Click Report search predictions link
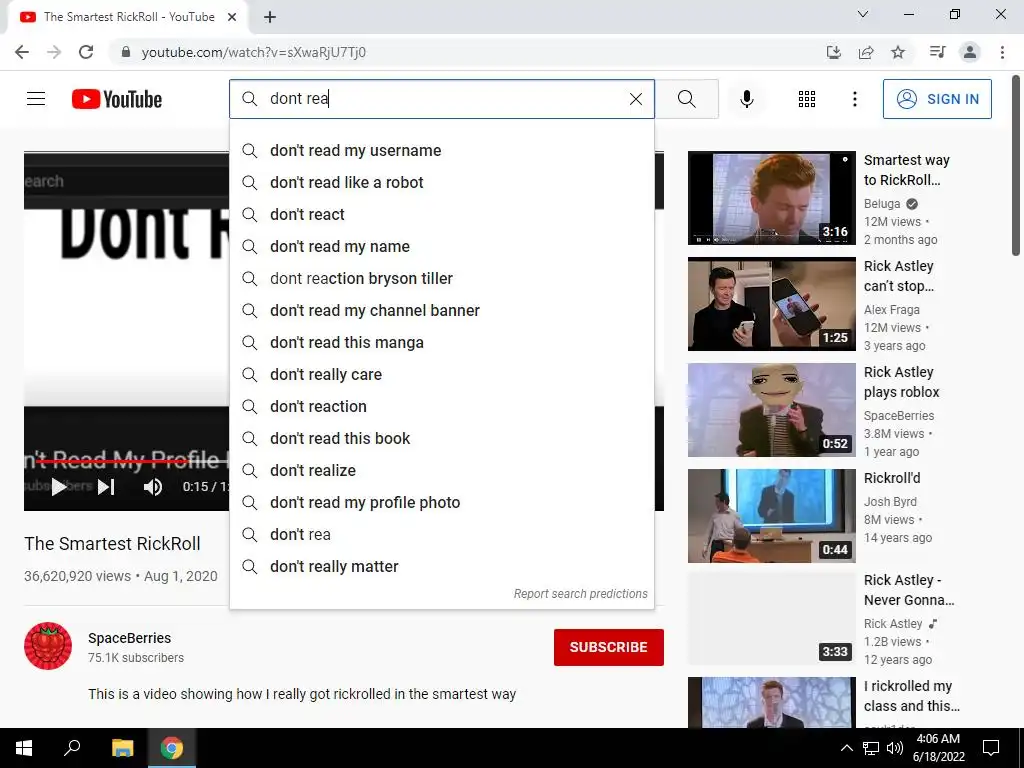 pyautogui.click(x=580, y=594)
